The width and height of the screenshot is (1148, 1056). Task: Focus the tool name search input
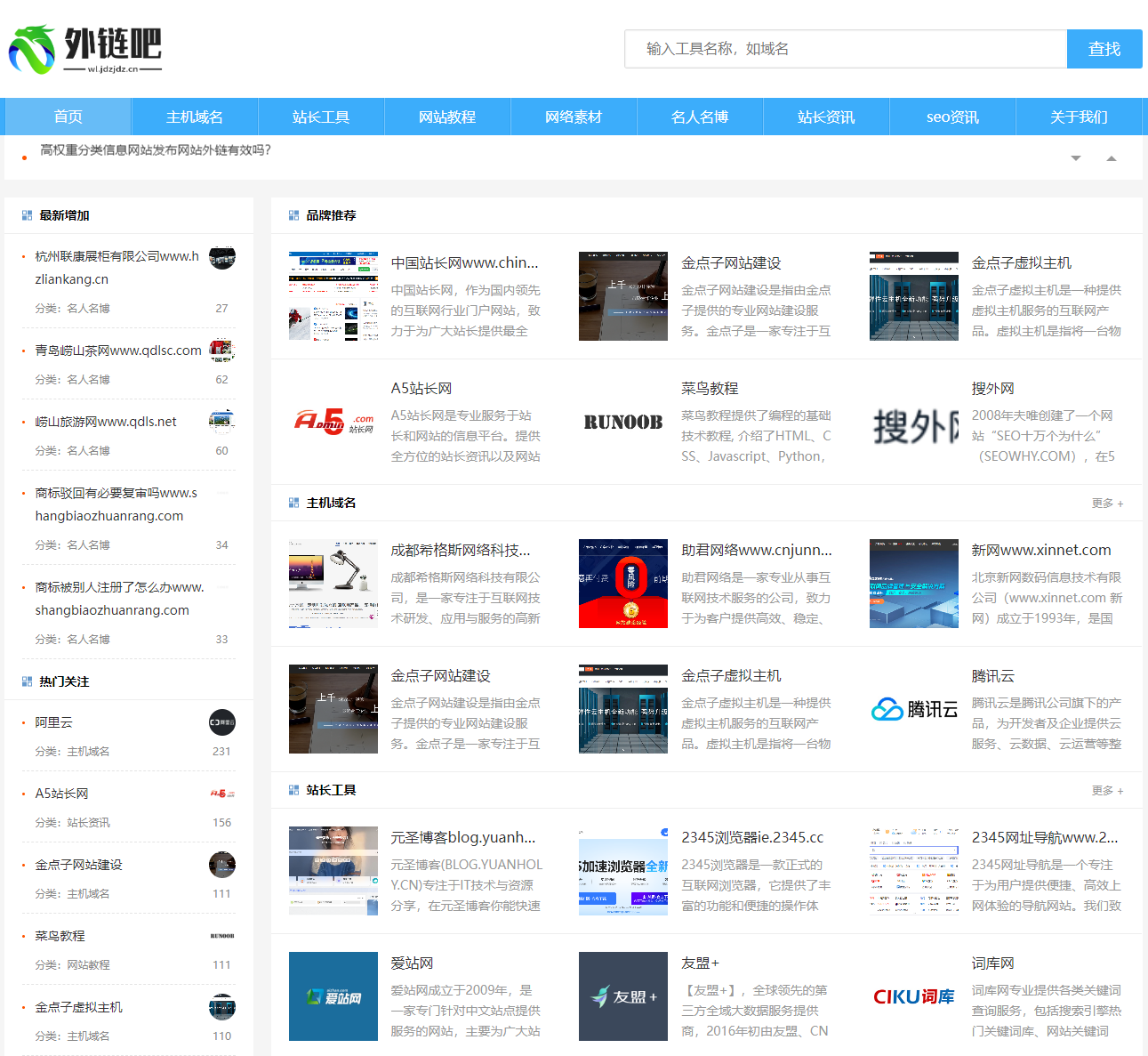coord(846,49)
